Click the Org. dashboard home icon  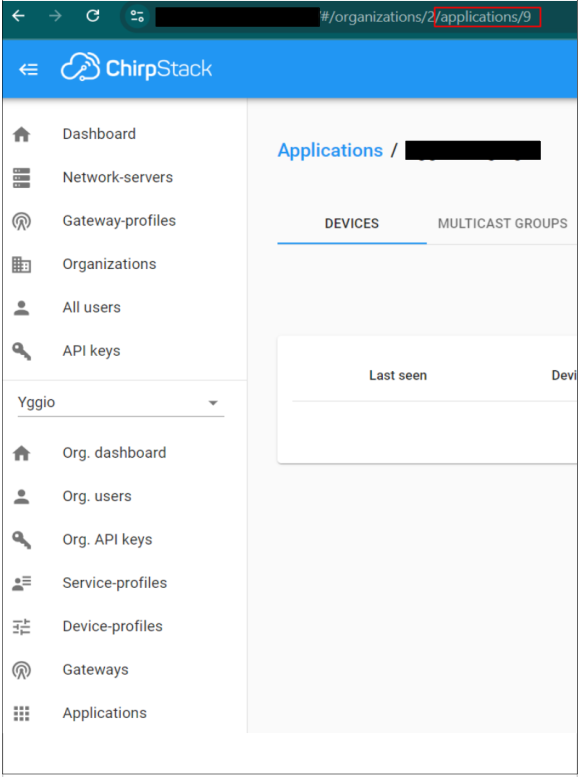coord(21,453)
